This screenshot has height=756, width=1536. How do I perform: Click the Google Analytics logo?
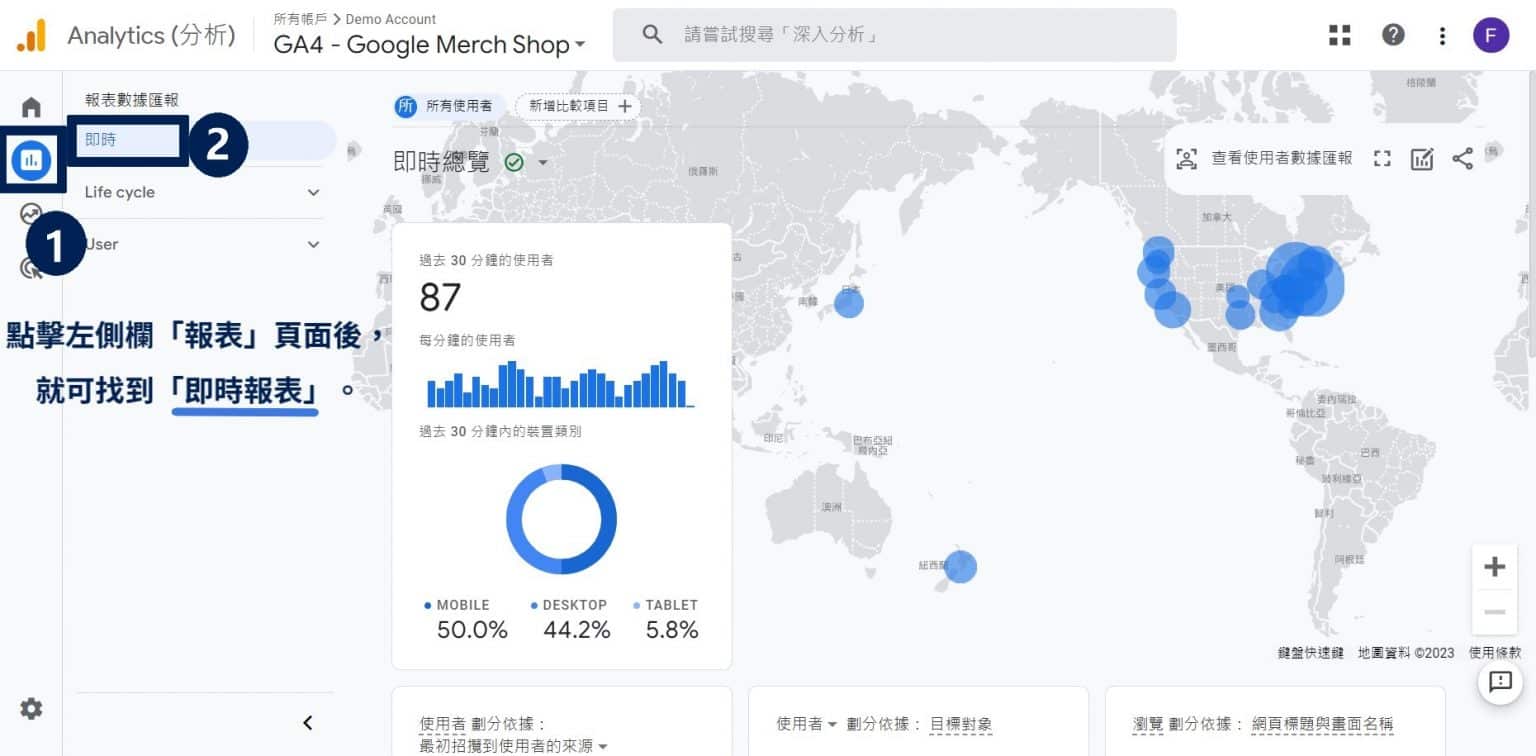pyautogui.click(x=31, y=35)
